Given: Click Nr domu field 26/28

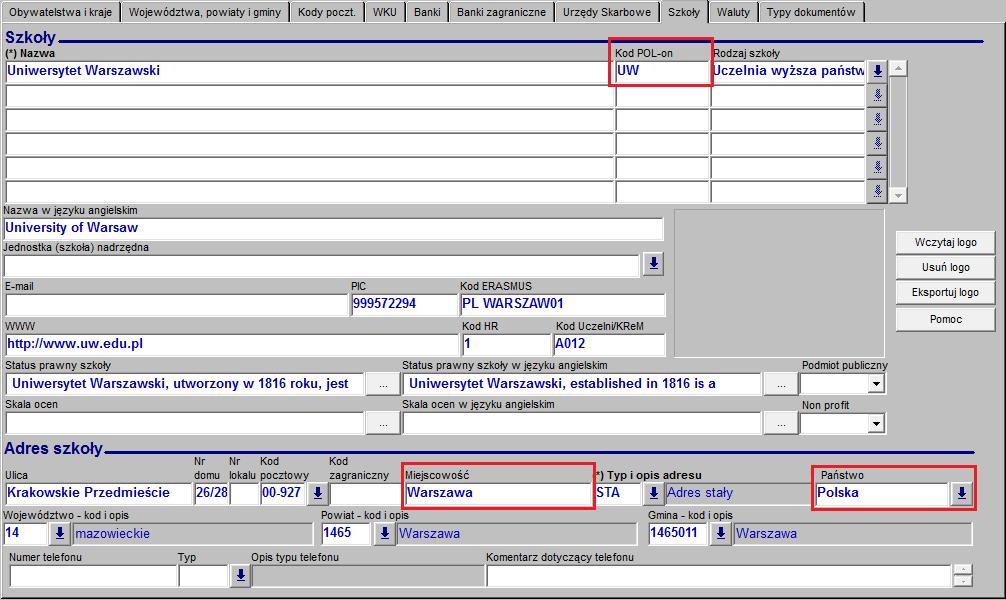Looking at the screenshot, I should coord(211,493).
